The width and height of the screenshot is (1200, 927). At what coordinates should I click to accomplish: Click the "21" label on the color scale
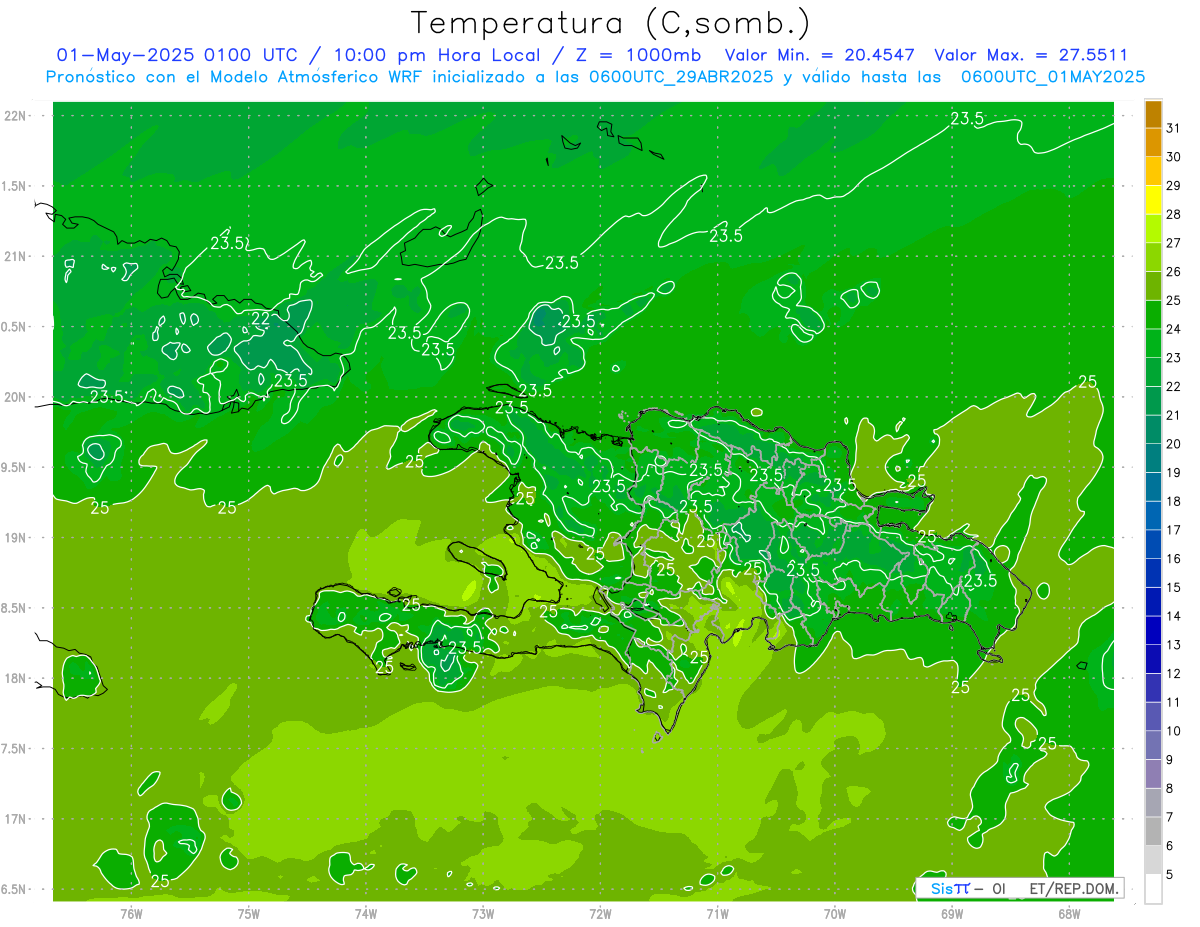point(1174,415)
